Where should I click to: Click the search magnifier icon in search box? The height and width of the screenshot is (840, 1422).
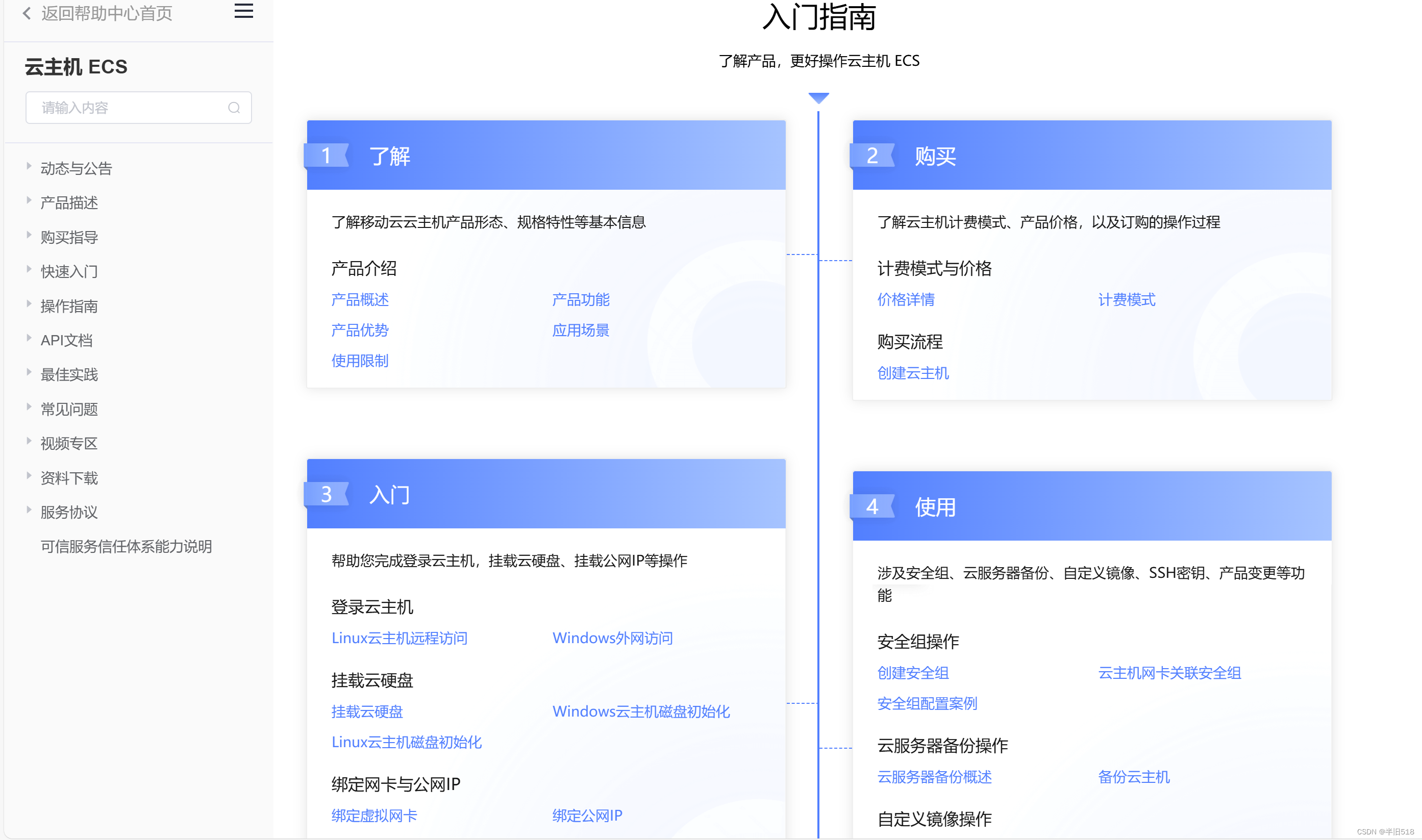click(234, 108)
